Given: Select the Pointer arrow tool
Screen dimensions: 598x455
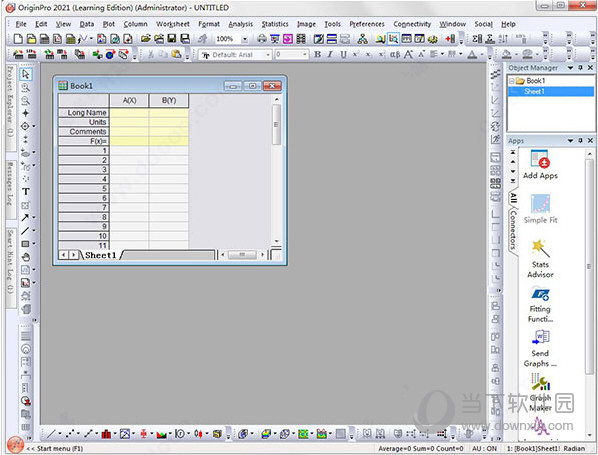Looking at the screenshot, I should [26, 74].
